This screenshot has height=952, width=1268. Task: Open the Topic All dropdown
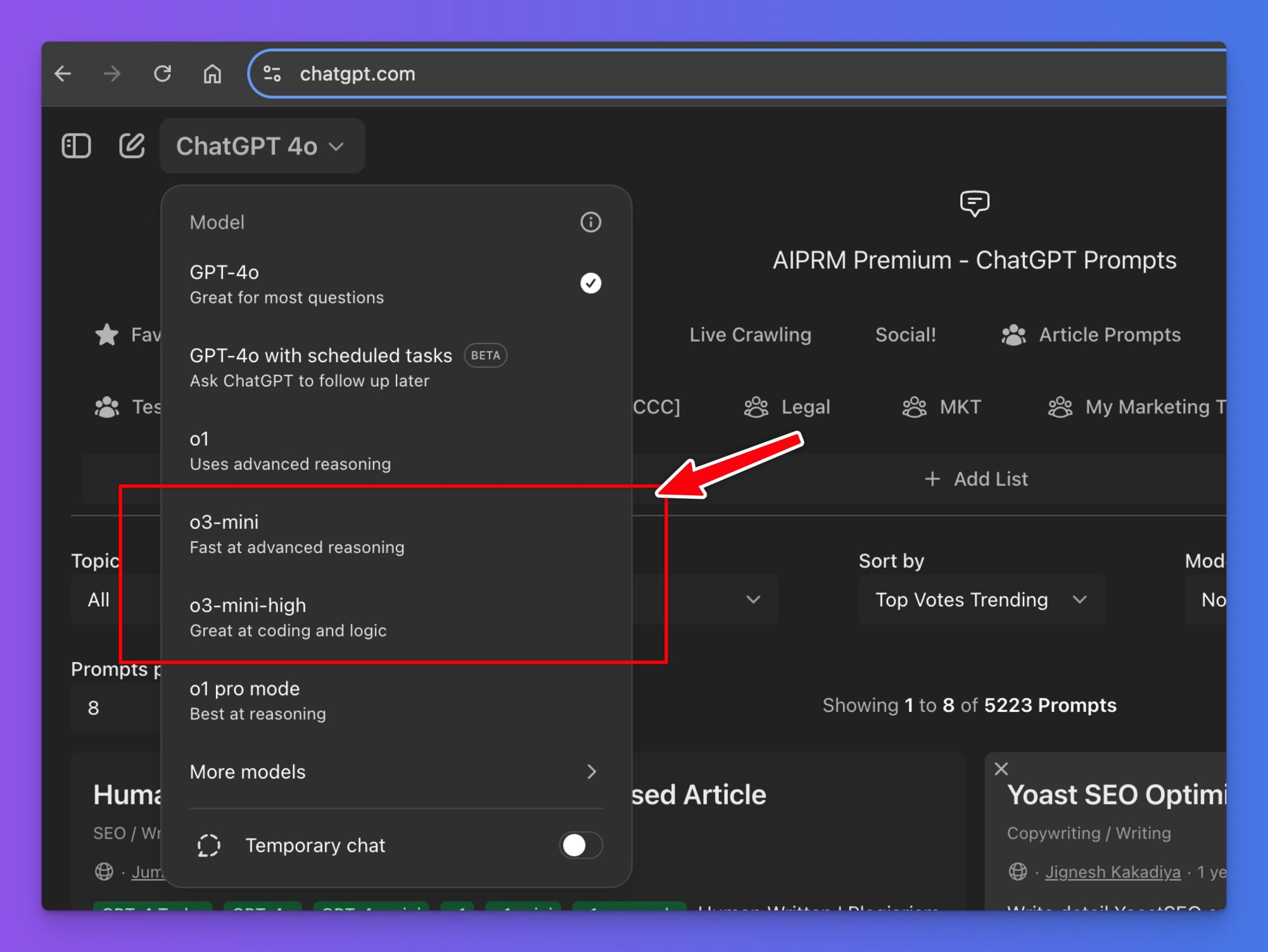(x=116, y=600)
